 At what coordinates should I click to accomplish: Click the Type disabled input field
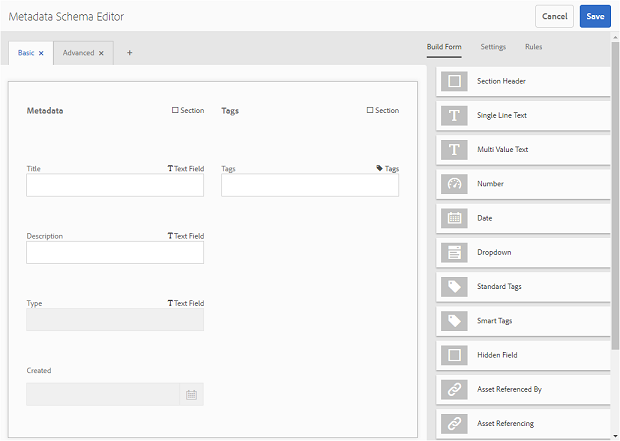point(115,320)
